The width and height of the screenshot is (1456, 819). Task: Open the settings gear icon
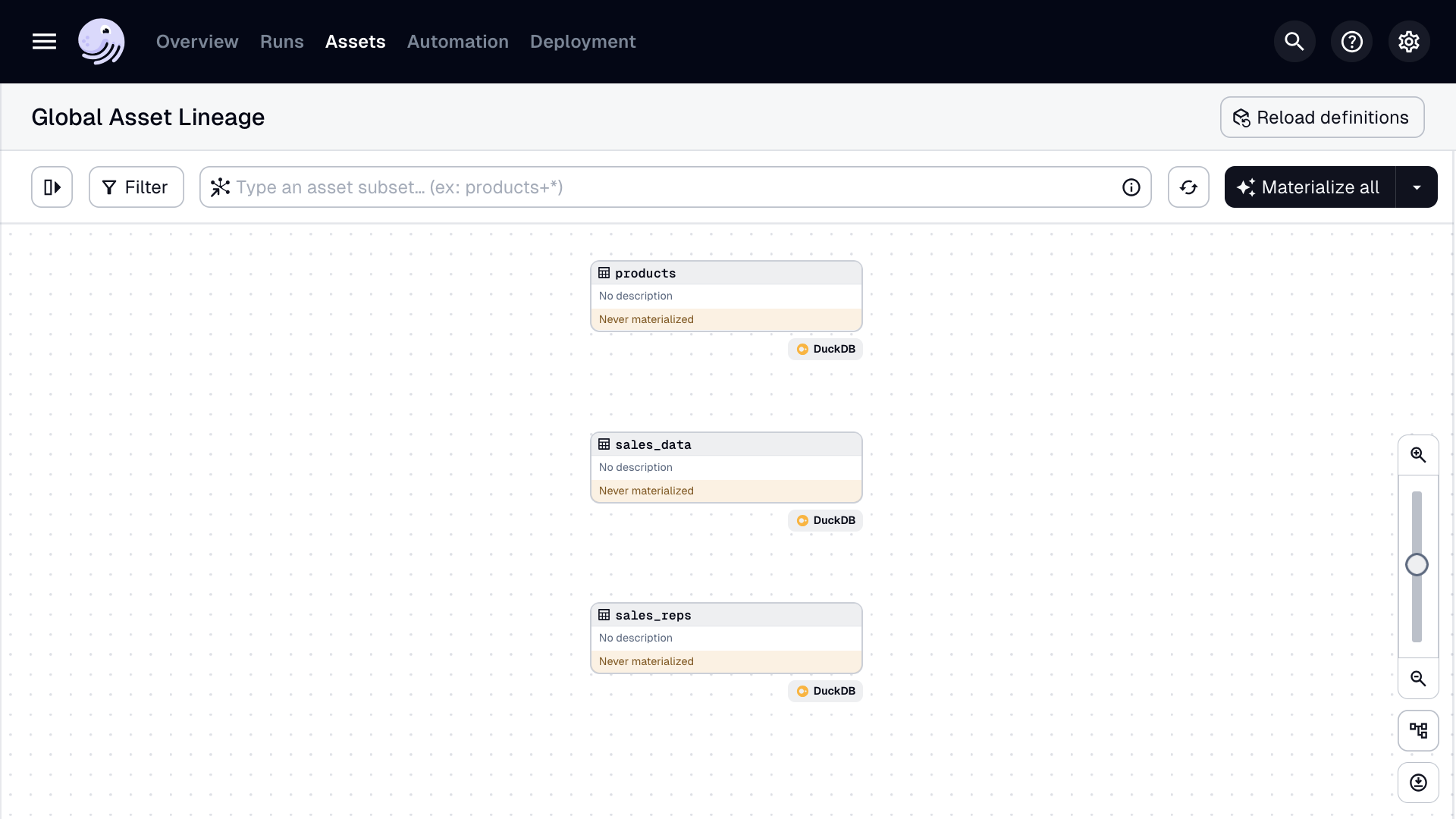[x=1409, y=42]
